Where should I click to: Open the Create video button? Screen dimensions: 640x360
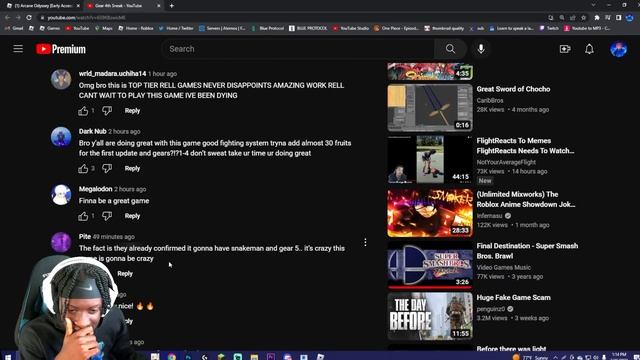coord(565,49)
